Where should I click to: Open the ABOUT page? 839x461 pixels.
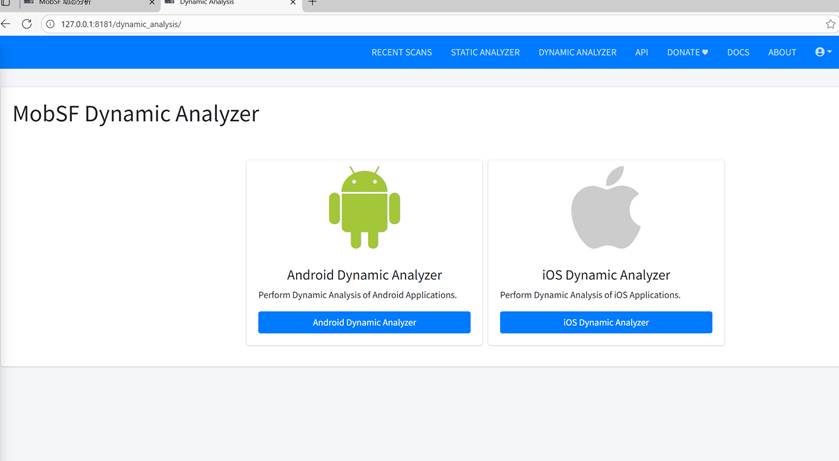click(x=782, y=52)
